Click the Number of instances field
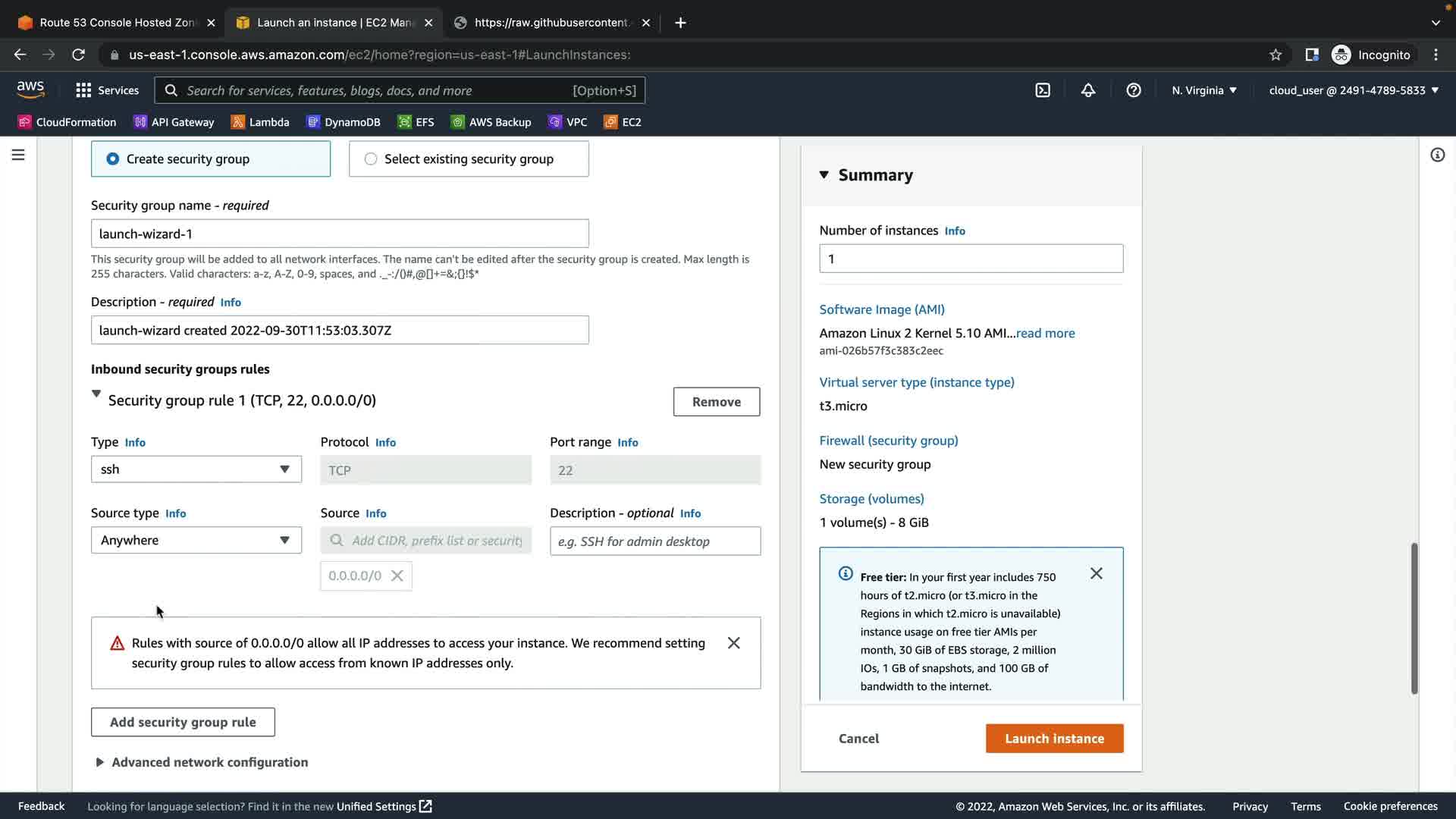 (x=971, y=259)
